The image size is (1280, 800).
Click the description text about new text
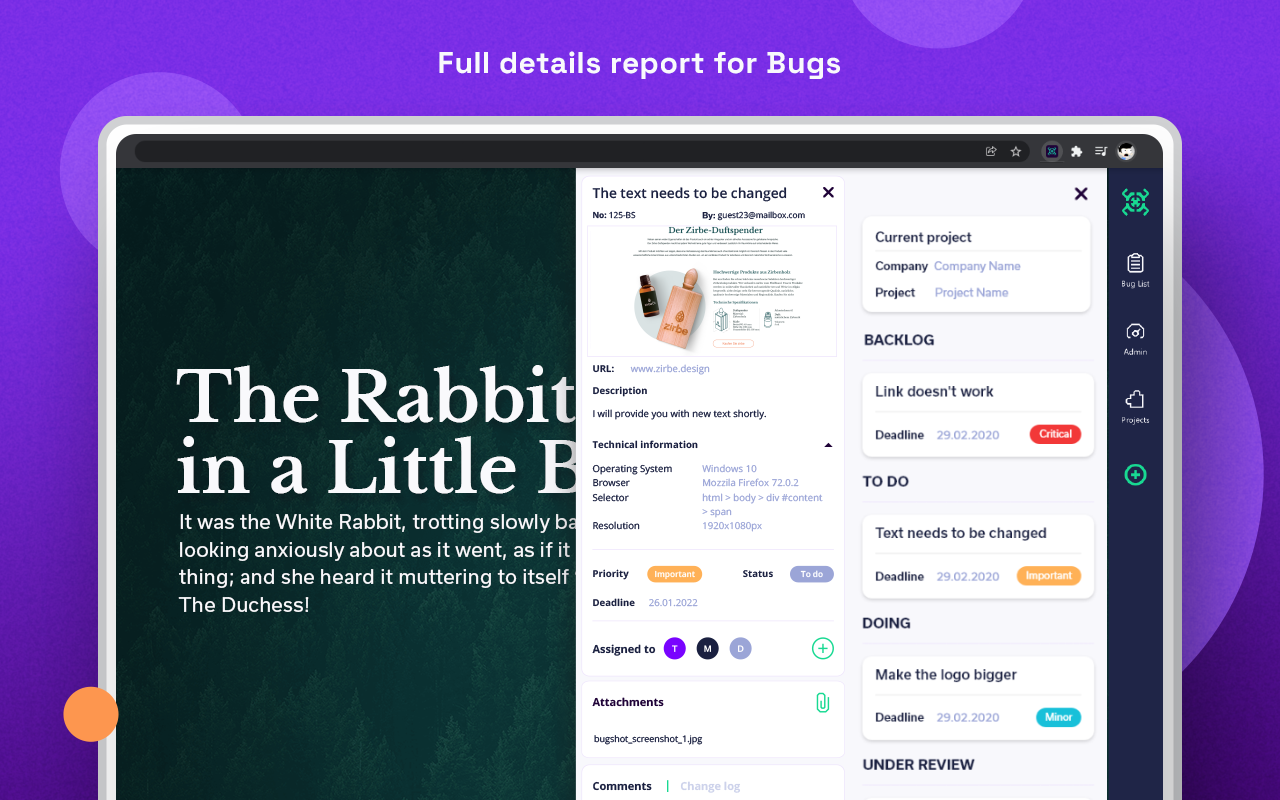(679, 414)
